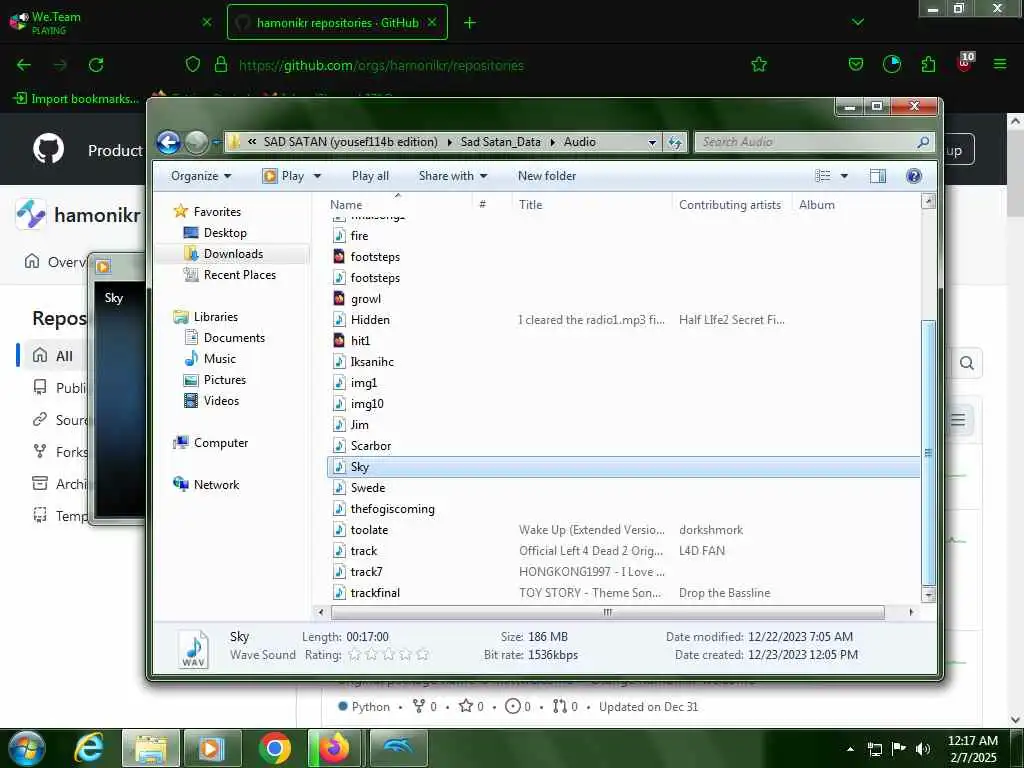Open the view options dropdown arrow

(844, 176)
